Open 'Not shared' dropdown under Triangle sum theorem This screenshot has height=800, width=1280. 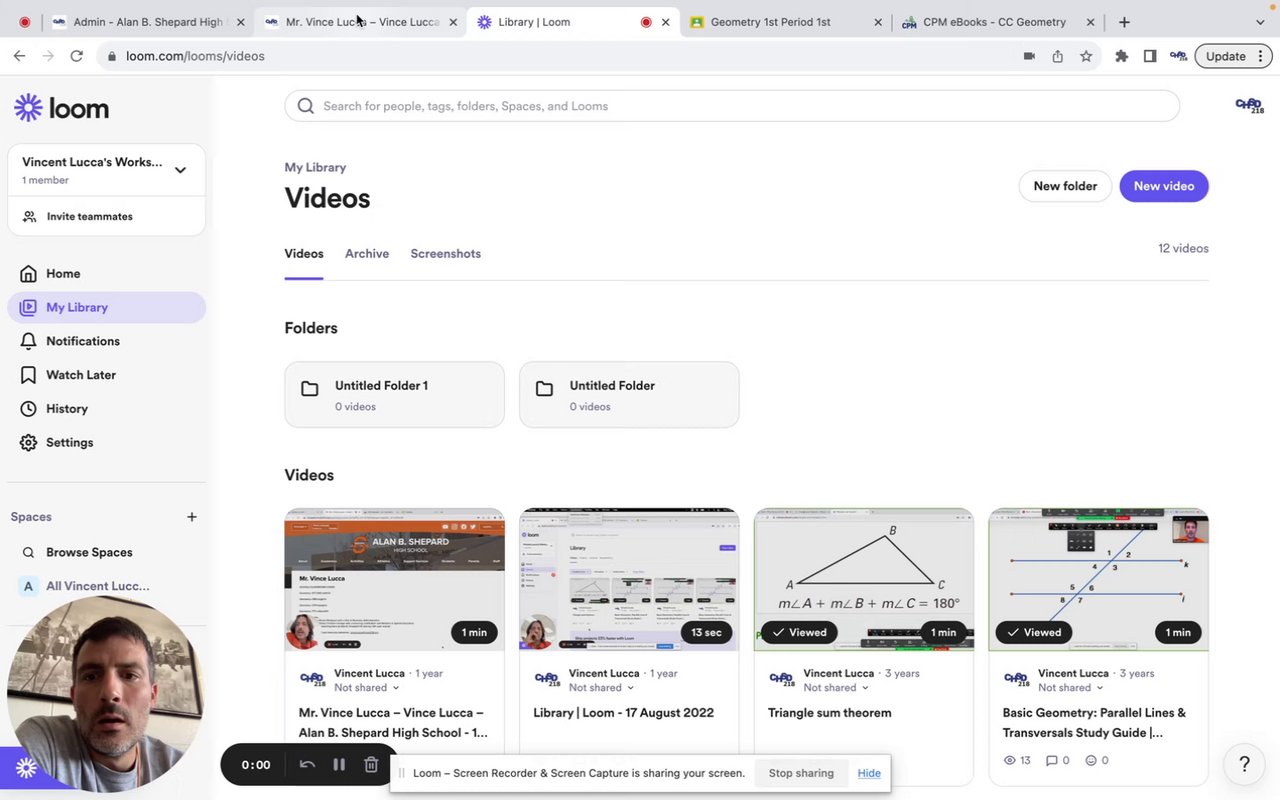pyautogui.click(x=836, y=688)
